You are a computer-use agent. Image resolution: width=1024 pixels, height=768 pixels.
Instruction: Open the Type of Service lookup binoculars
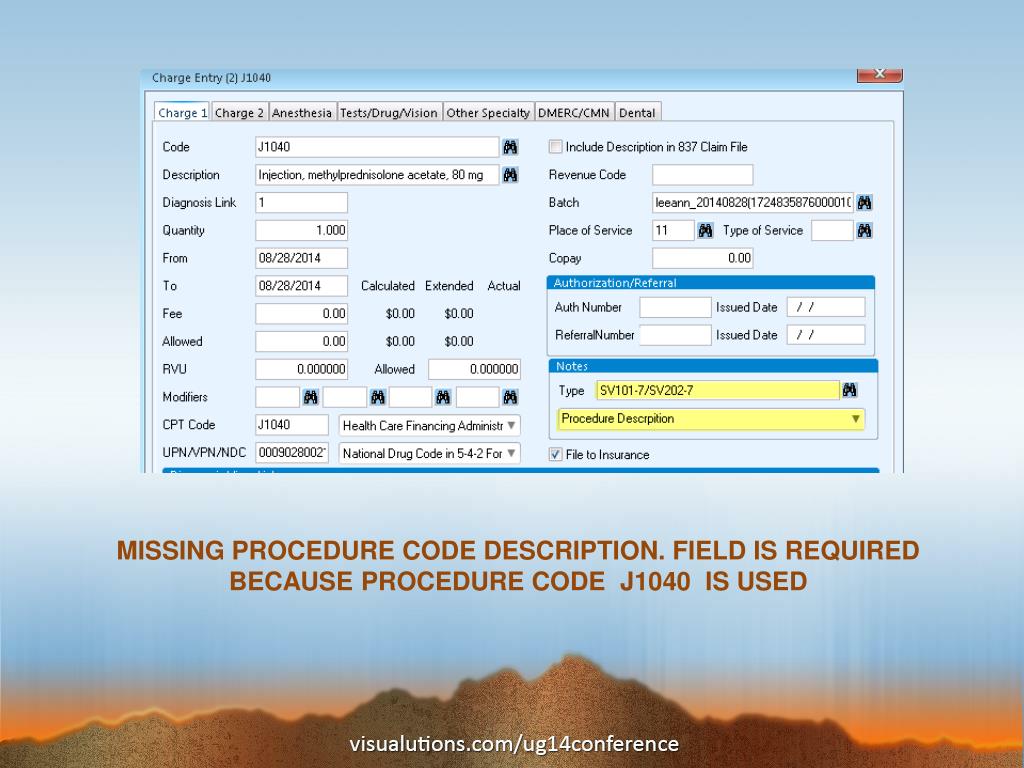point(865,231)
